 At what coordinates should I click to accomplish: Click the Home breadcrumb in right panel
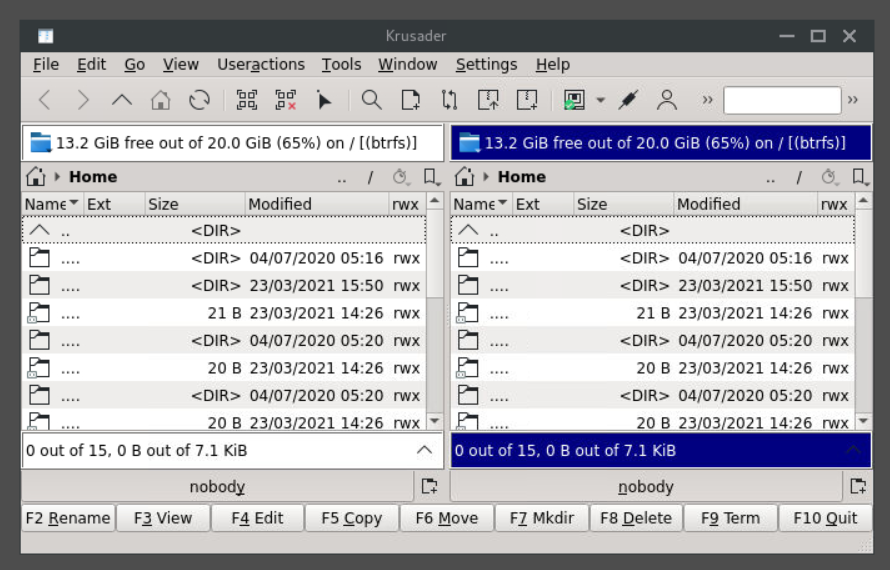pyautogui.click(x=522, y=177)
